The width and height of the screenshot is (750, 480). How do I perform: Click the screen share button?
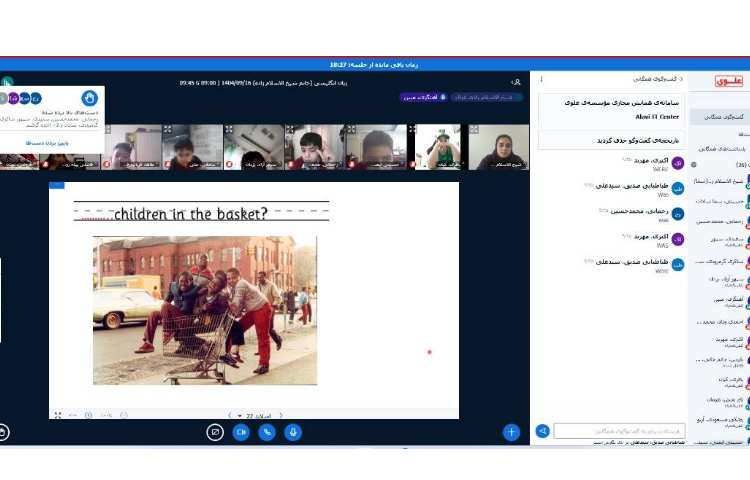[x=215, y=432]
